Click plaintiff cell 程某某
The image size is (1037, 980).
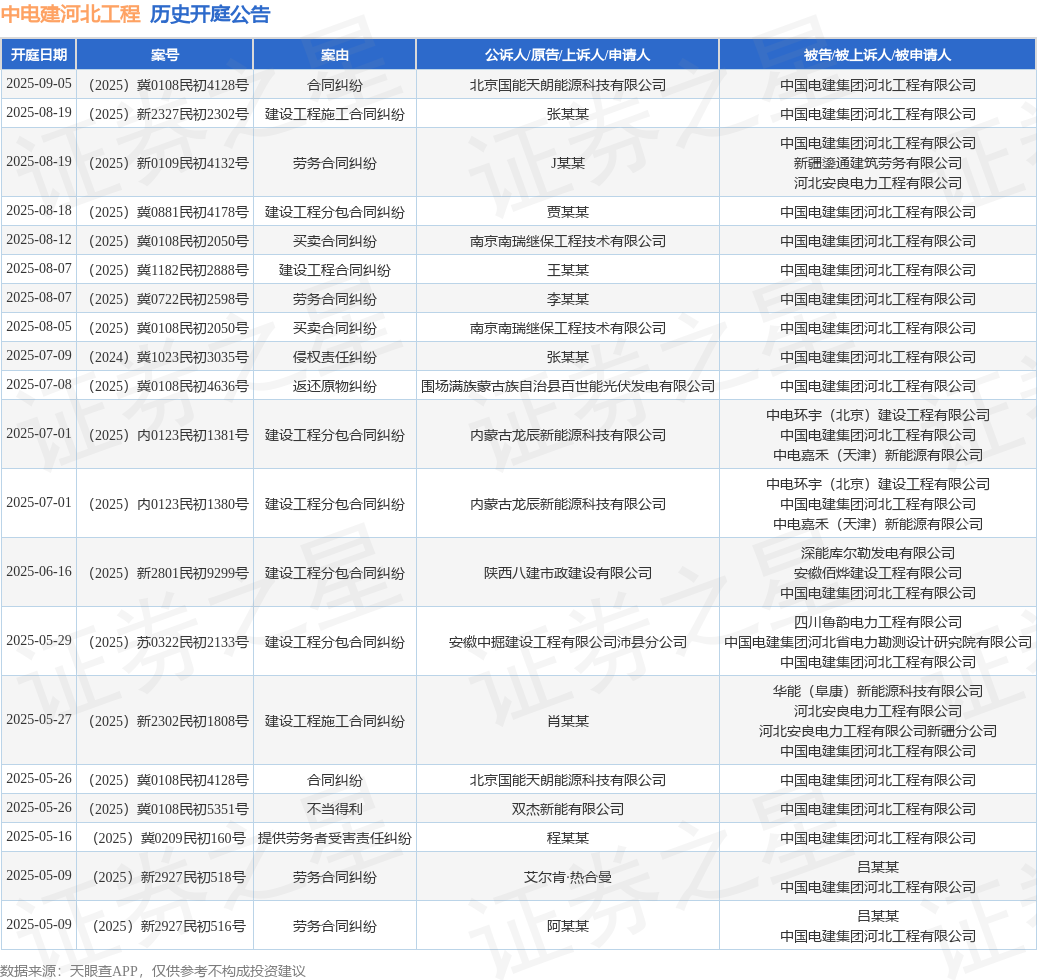567,838
